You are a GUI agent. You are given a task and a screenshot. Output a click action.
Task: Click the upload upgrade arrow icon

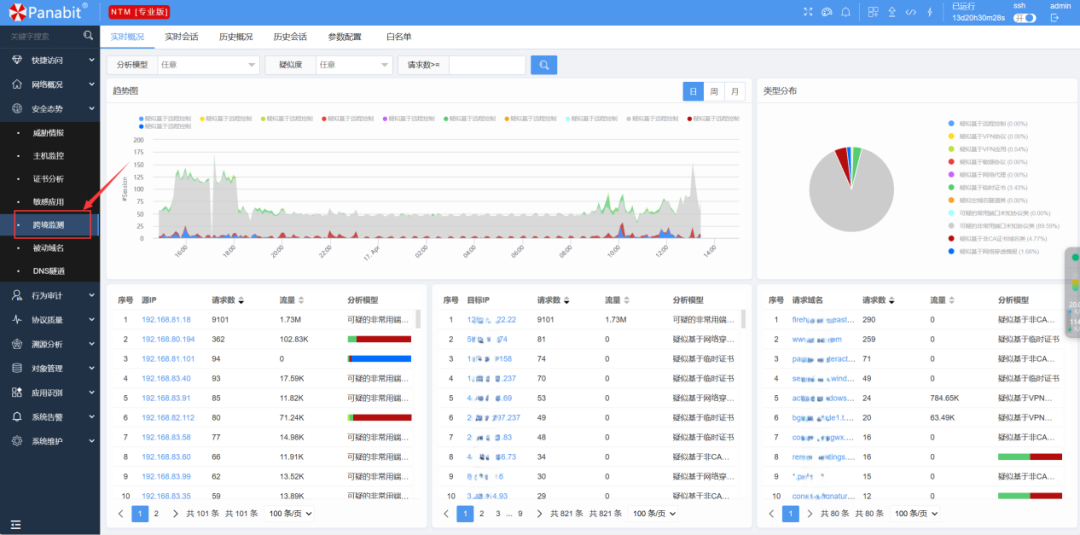click(893, 12)
